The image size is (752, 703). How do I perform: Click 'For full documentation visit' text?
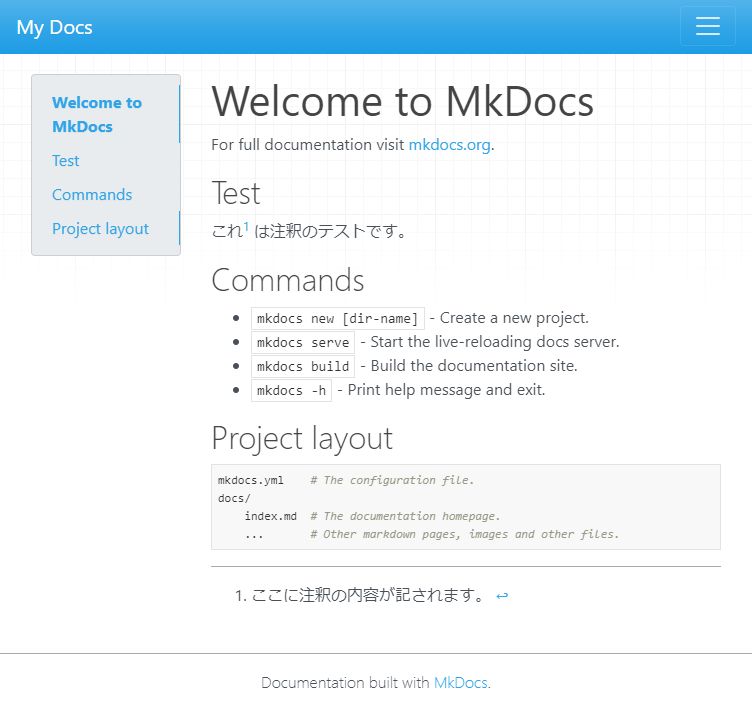coord(307,145)
